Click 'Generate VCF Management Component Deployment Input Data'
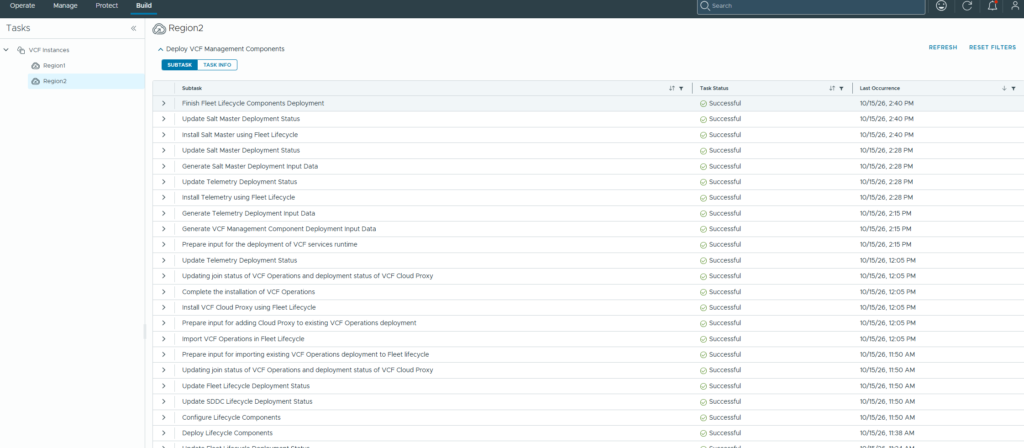 [x=279, y=229]
